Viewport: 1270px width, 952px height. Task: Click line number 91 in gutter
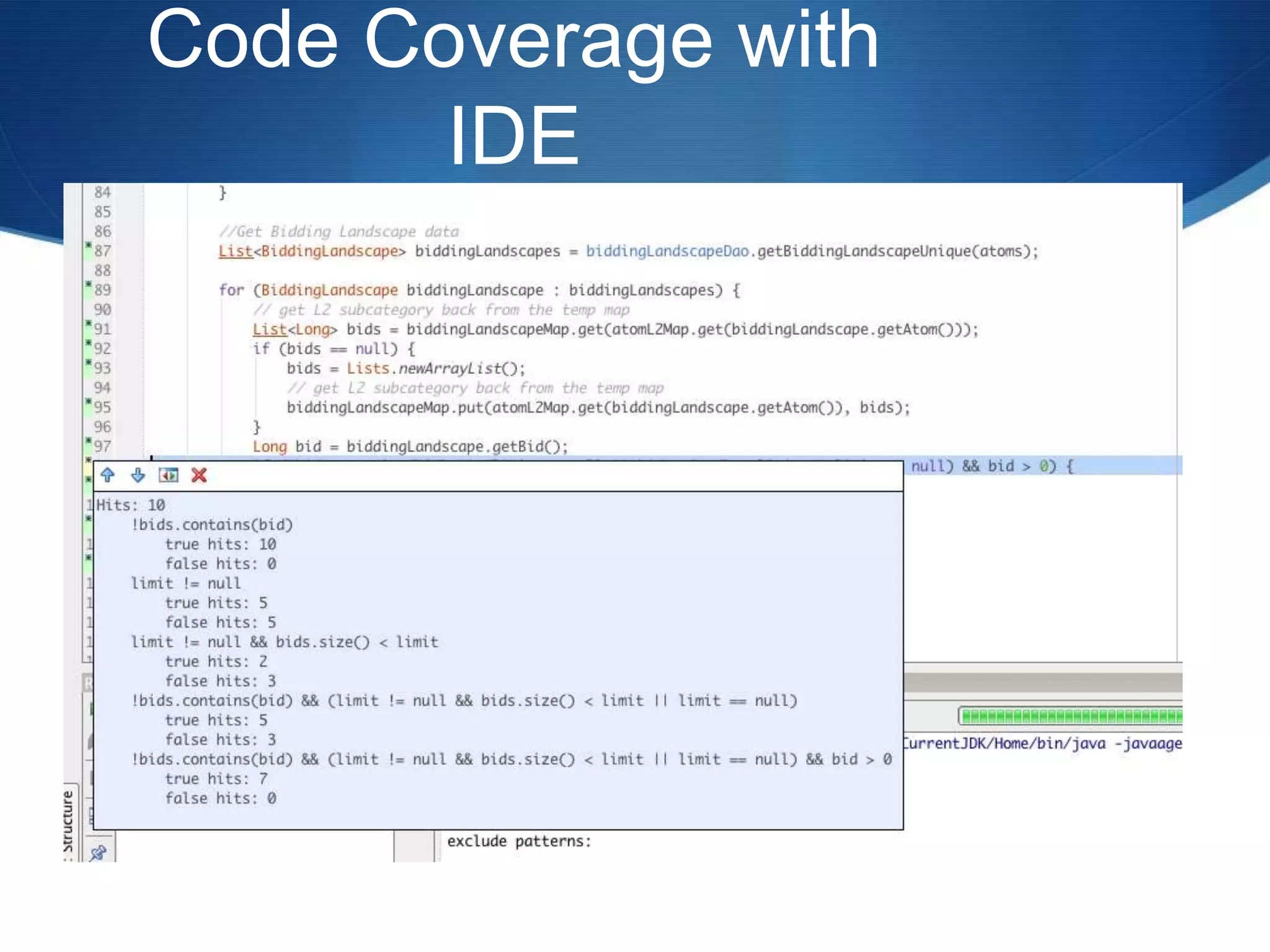[x=102, y=329]
